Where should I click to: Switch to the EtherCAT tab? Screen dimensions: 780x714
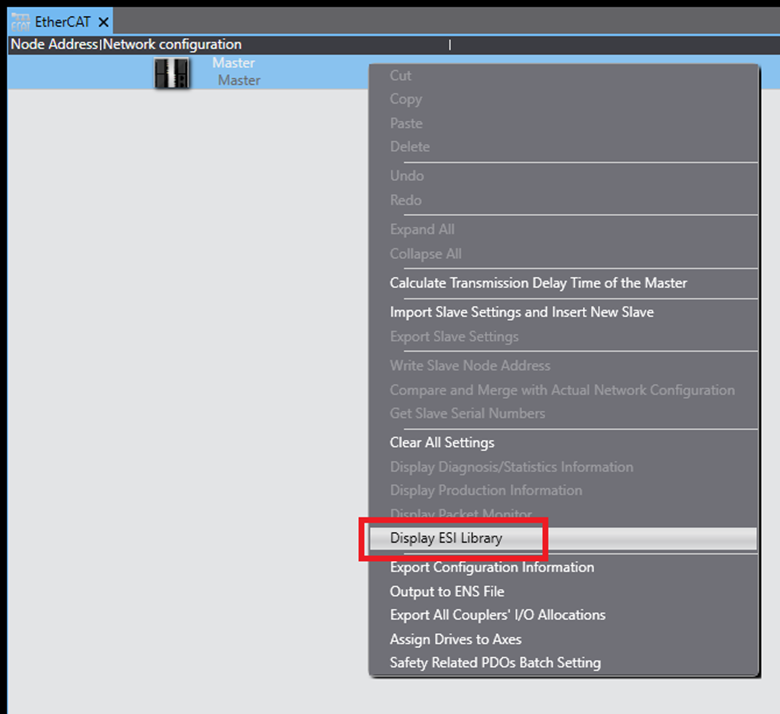click(64, 22)
